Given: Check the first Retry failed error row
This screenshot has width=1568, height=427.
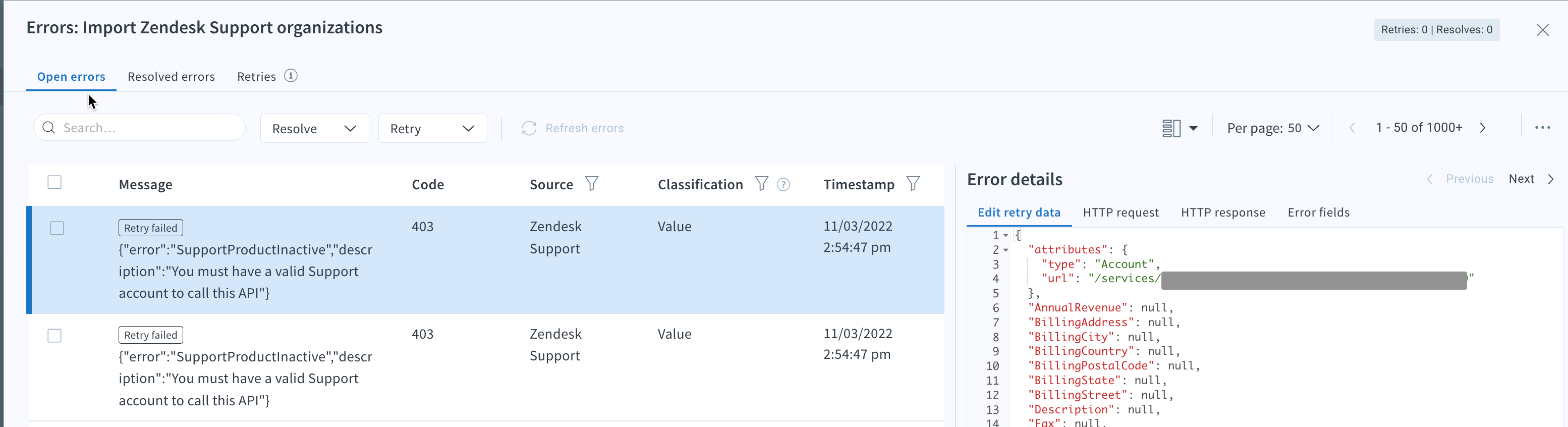Looking at the screenshot, I should (57, 229).
